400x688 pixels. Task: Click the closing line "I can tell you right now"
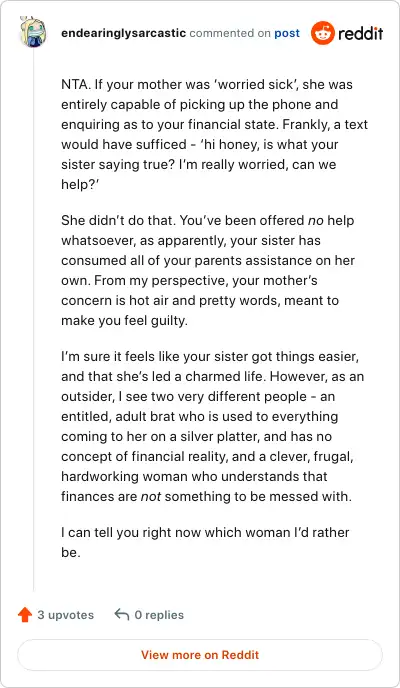tap(205, 542)
